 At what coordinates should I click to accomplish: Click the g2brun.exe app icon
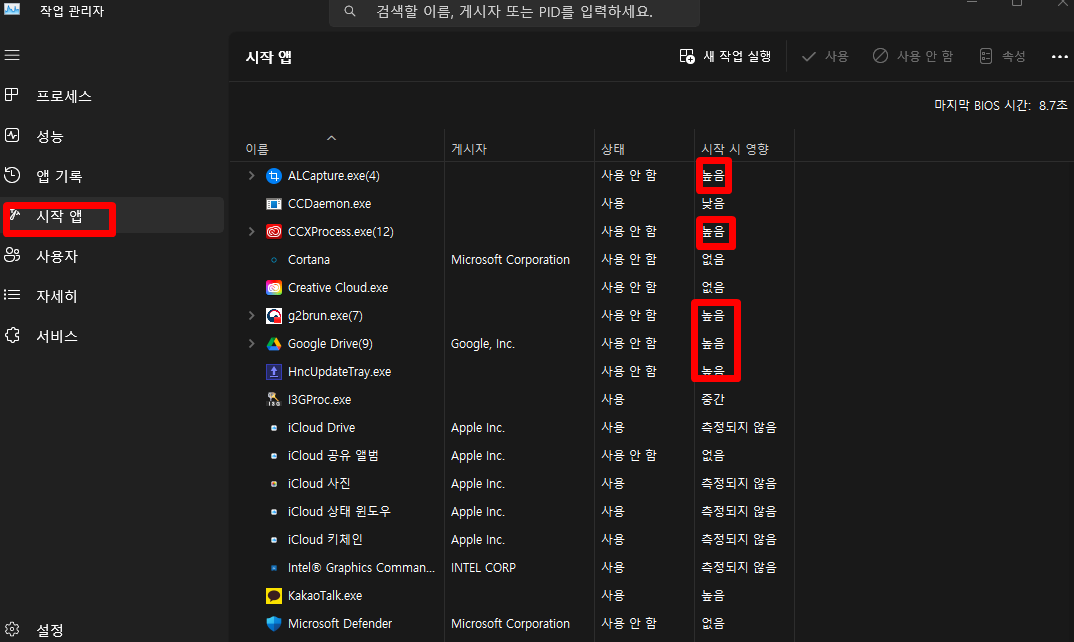coord(274,316)
